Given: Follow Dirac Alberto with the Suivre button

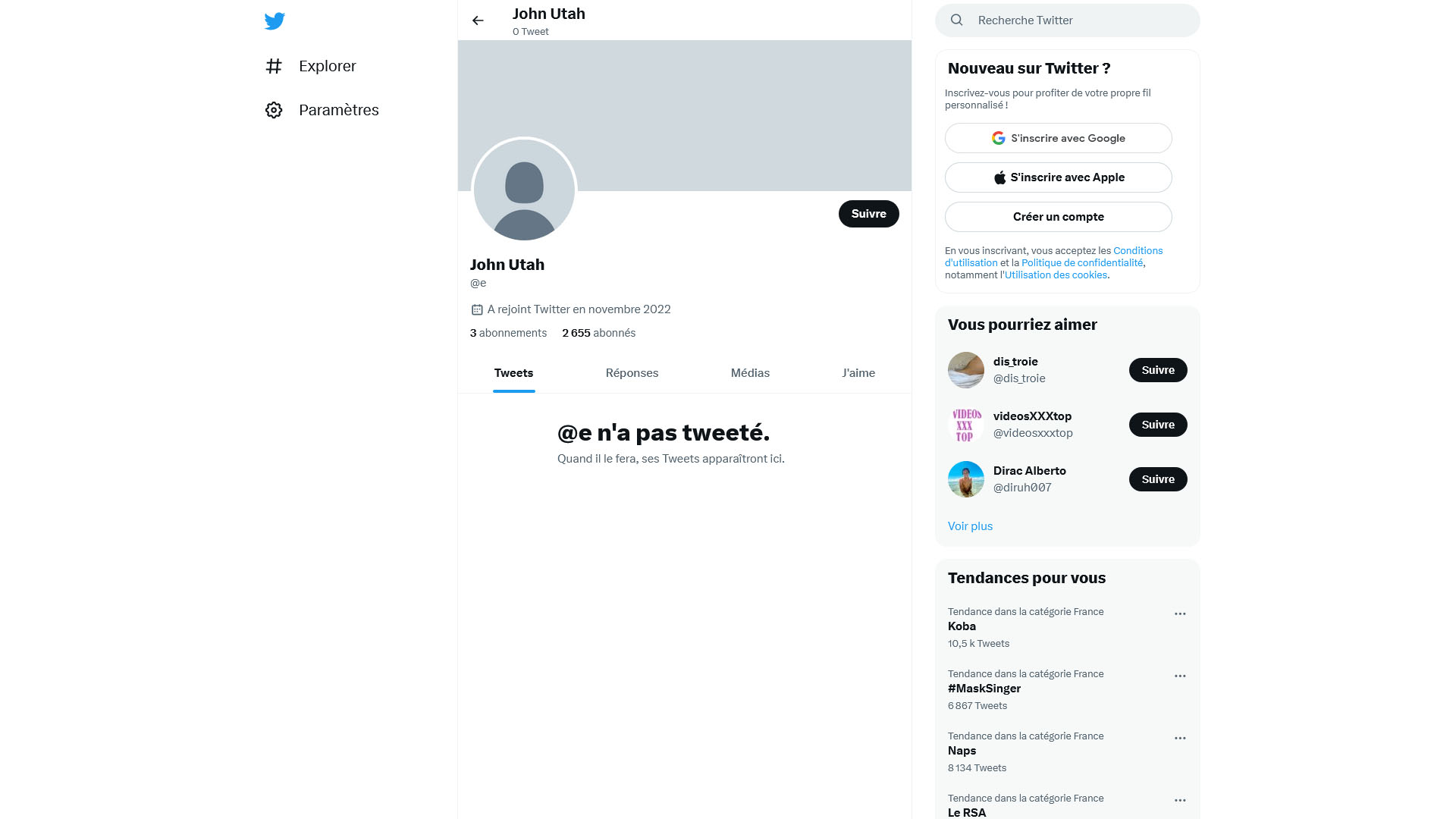Looking at the screenshot, I should tap(1158, 479).
